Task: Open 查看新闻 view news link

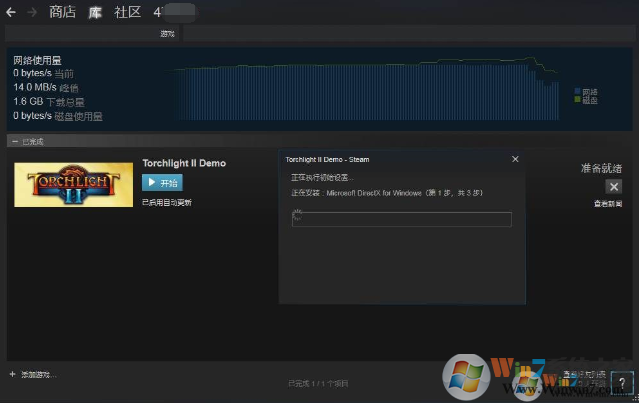Action: point(607,203)
